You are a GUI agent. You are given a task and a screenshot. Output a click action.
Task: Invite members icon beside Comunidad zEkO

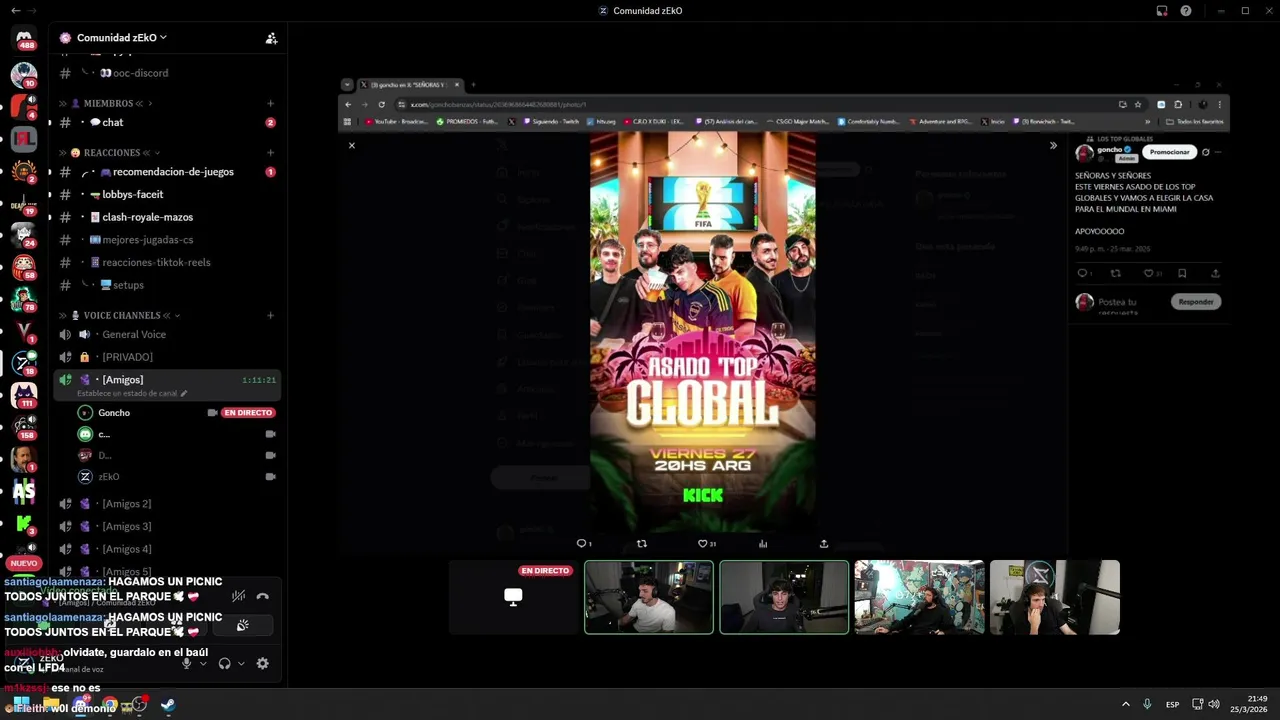271,38
